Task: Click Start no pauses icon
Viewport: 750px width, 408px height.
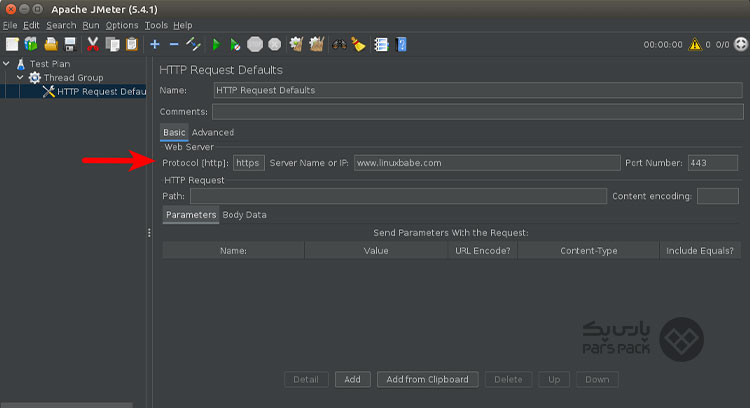Action: pyautogui.click(x=235, y=44)
